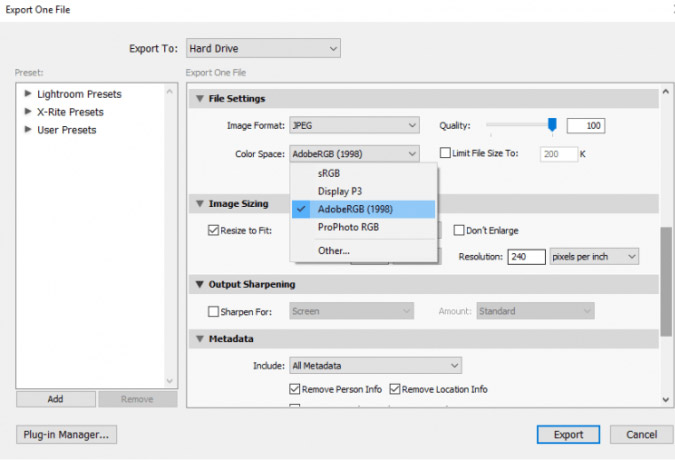Open the Plug-in Manager

coord(67,435)
